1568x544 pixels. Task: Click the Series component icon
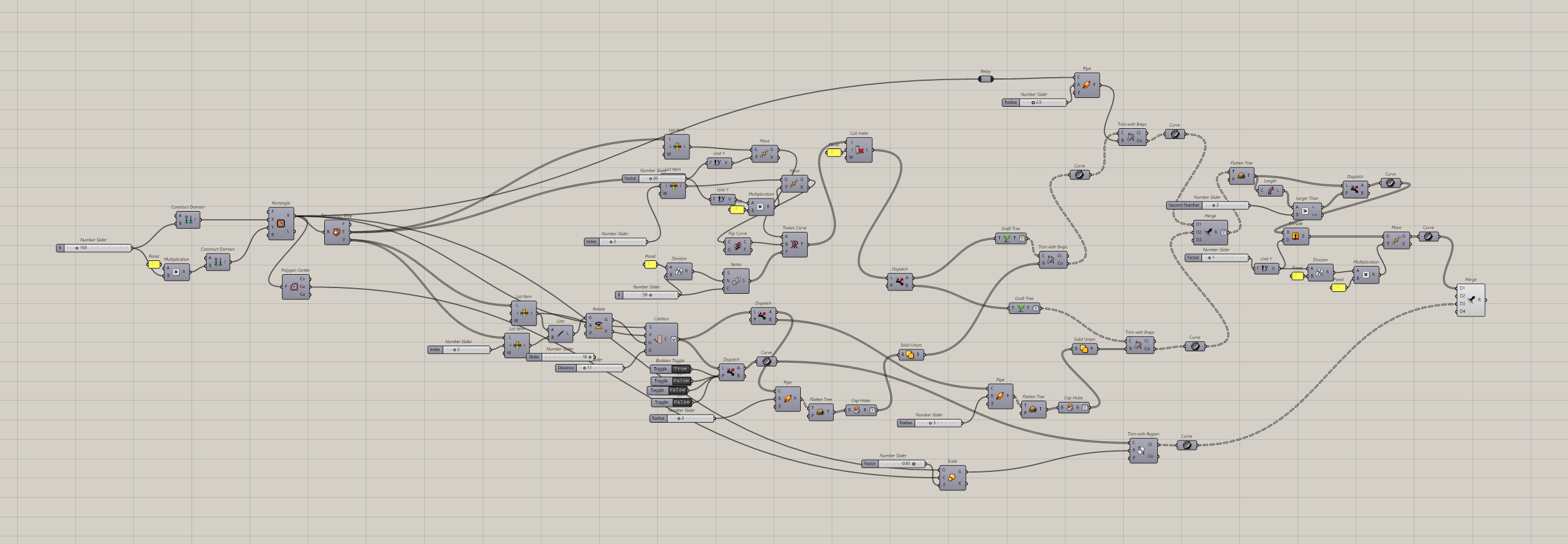tap(736, 281)
